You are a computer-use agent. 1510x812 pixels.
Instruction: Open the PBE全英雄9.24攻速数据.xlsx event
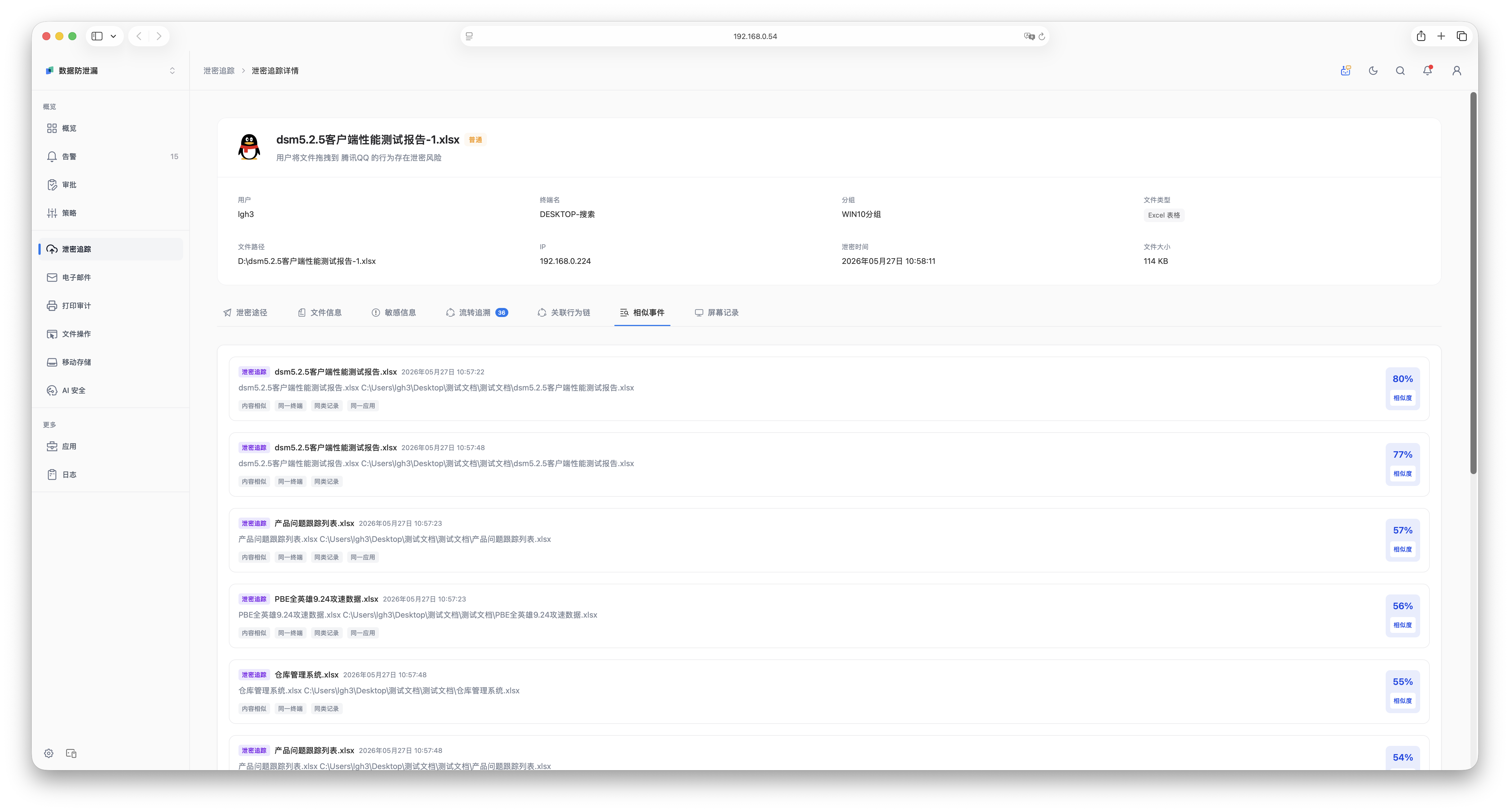(x=829, y=615)
